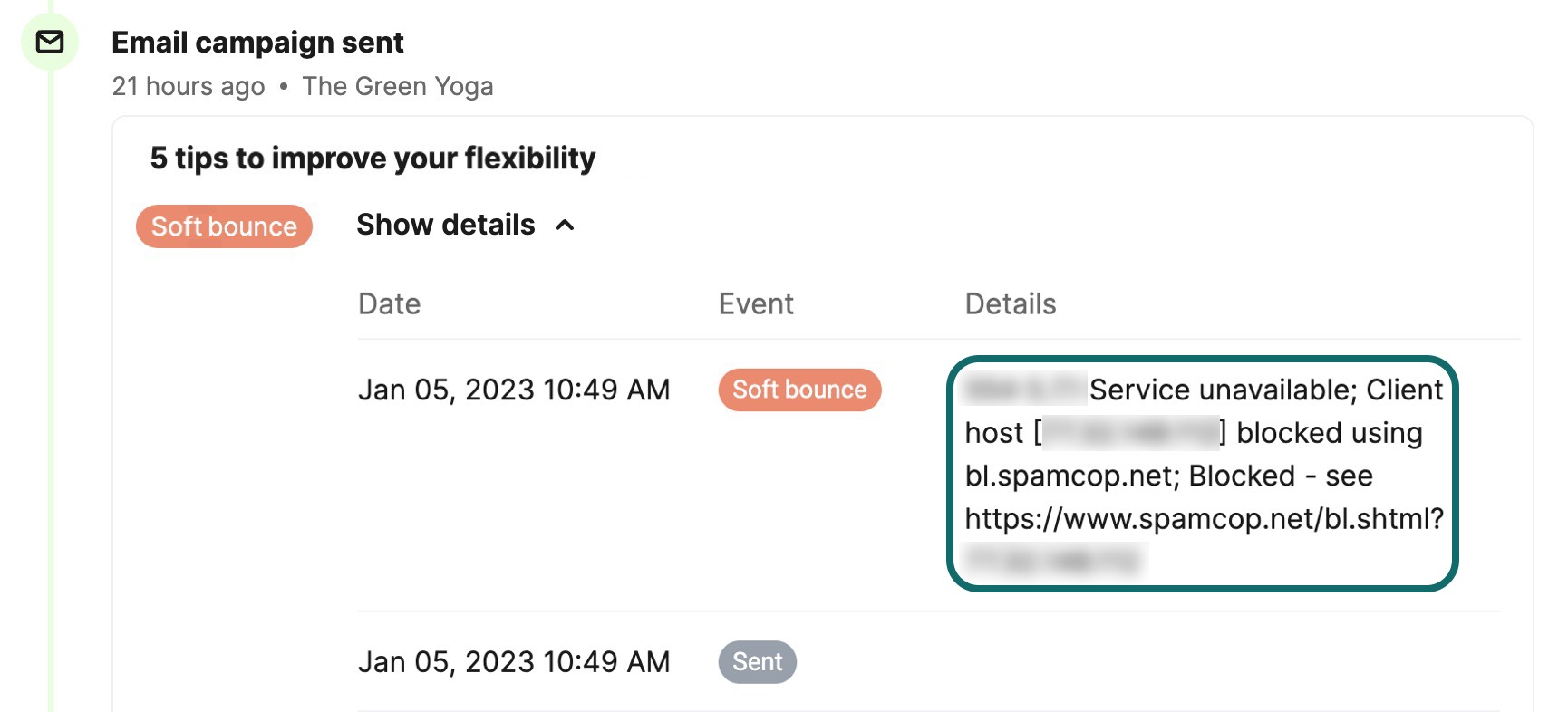The width and height of the screenshot is (1568, 712).
Task: Open the spamcop.net bl.shtml URL
Action: tap(1203, 519)
